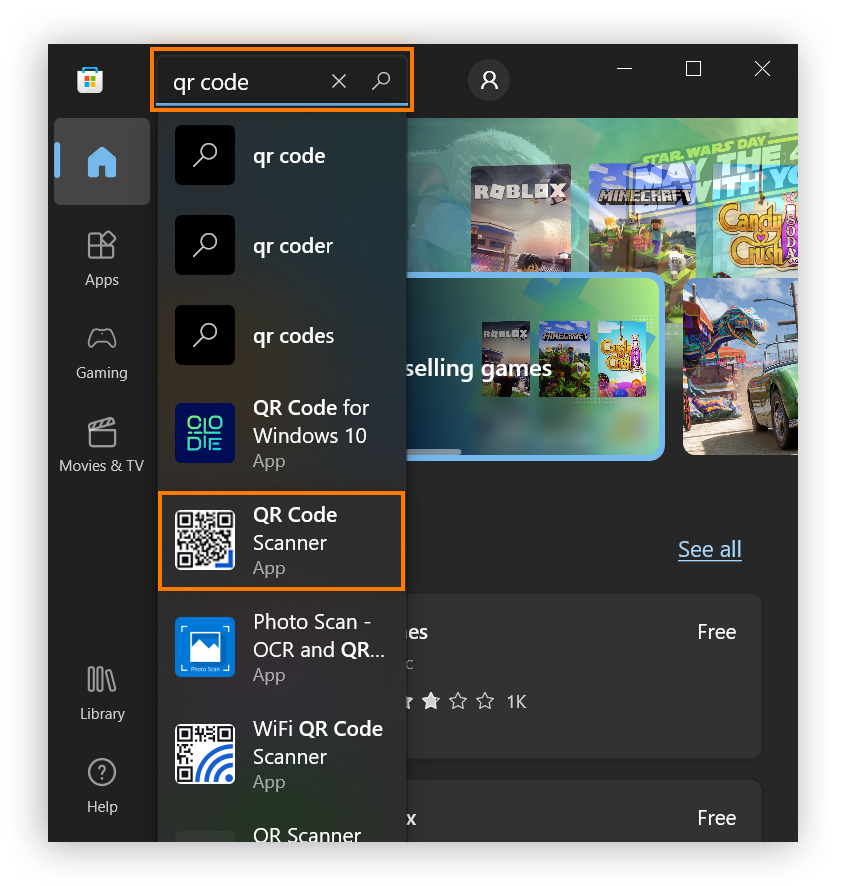Open the WiFi QR Code Scanner app icon

tap(204, 754)
